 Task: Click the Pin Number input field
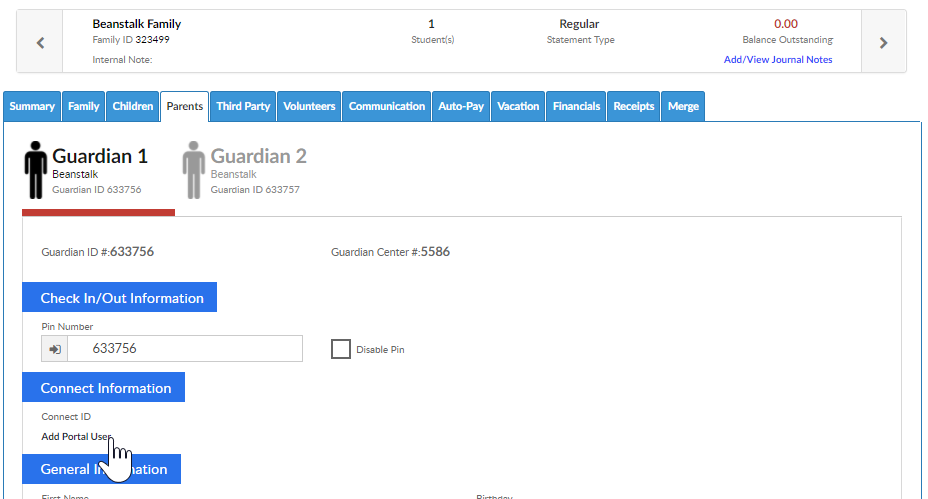coord(185,349)
